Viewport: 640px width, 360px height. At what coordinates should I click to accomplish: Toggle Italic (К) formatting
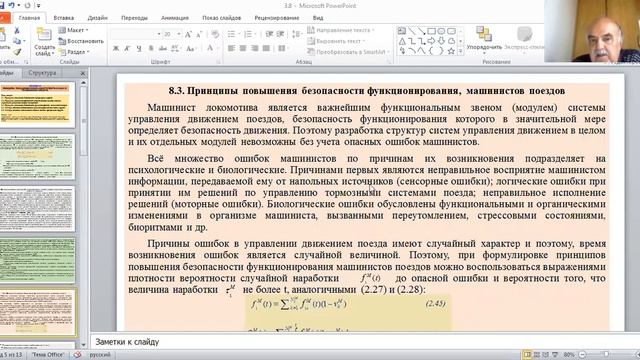(x=127, y=49)
